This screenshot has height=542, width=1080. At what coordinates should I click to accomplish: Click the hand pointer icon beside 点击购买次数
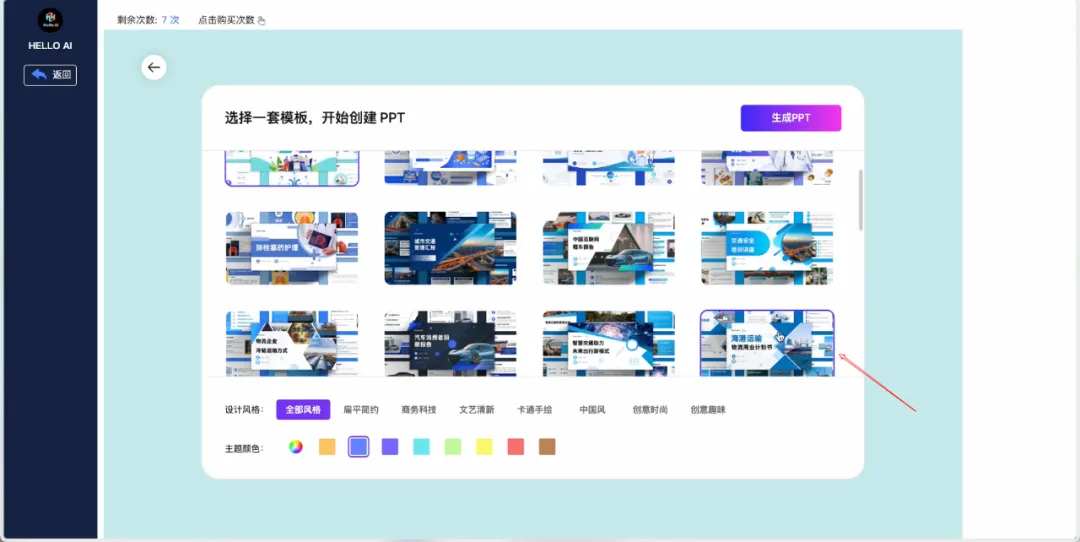[x=261, y=21]
